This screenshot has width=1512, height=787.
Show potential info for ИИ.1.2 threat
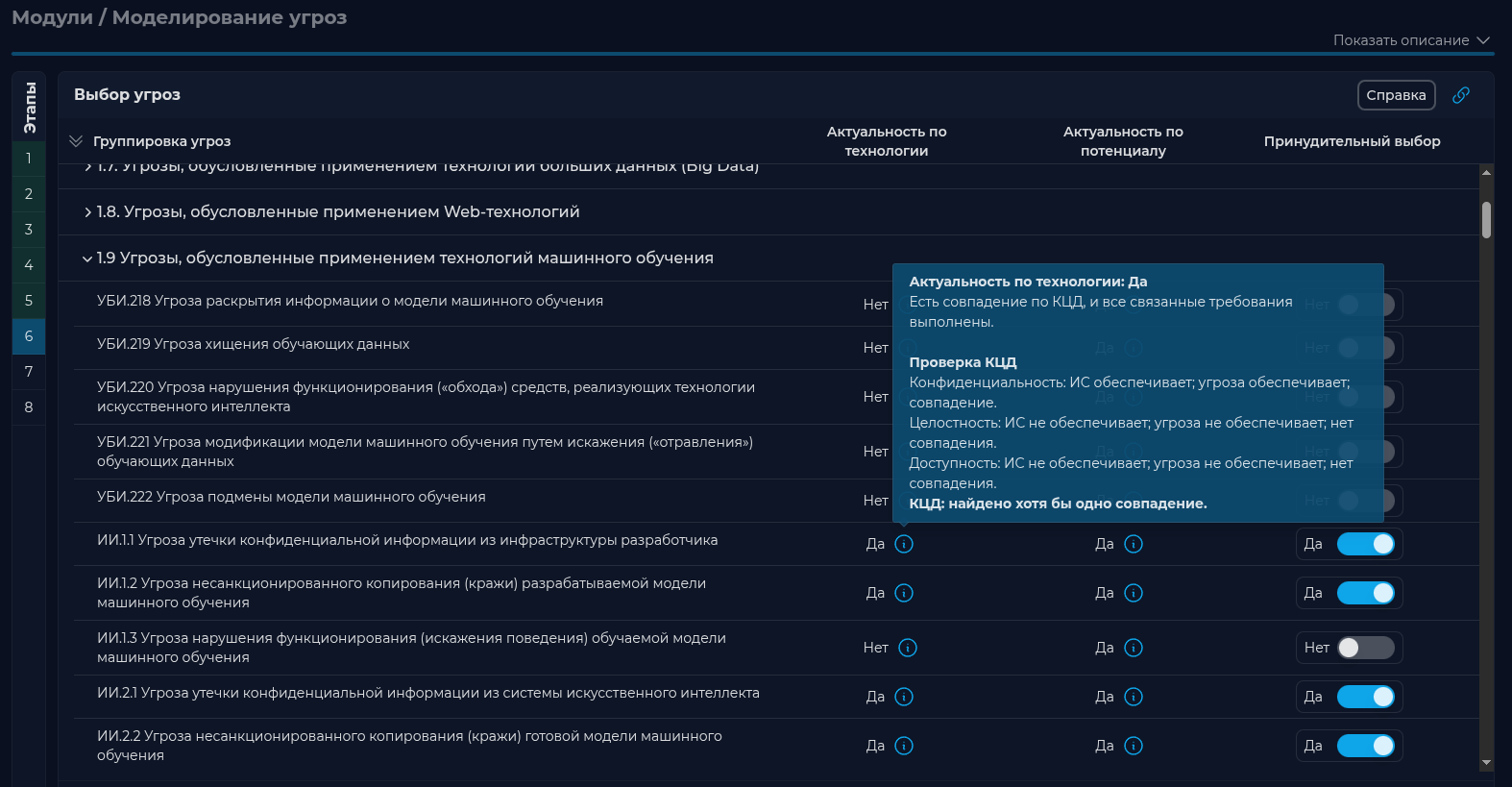click(1134, 593)
